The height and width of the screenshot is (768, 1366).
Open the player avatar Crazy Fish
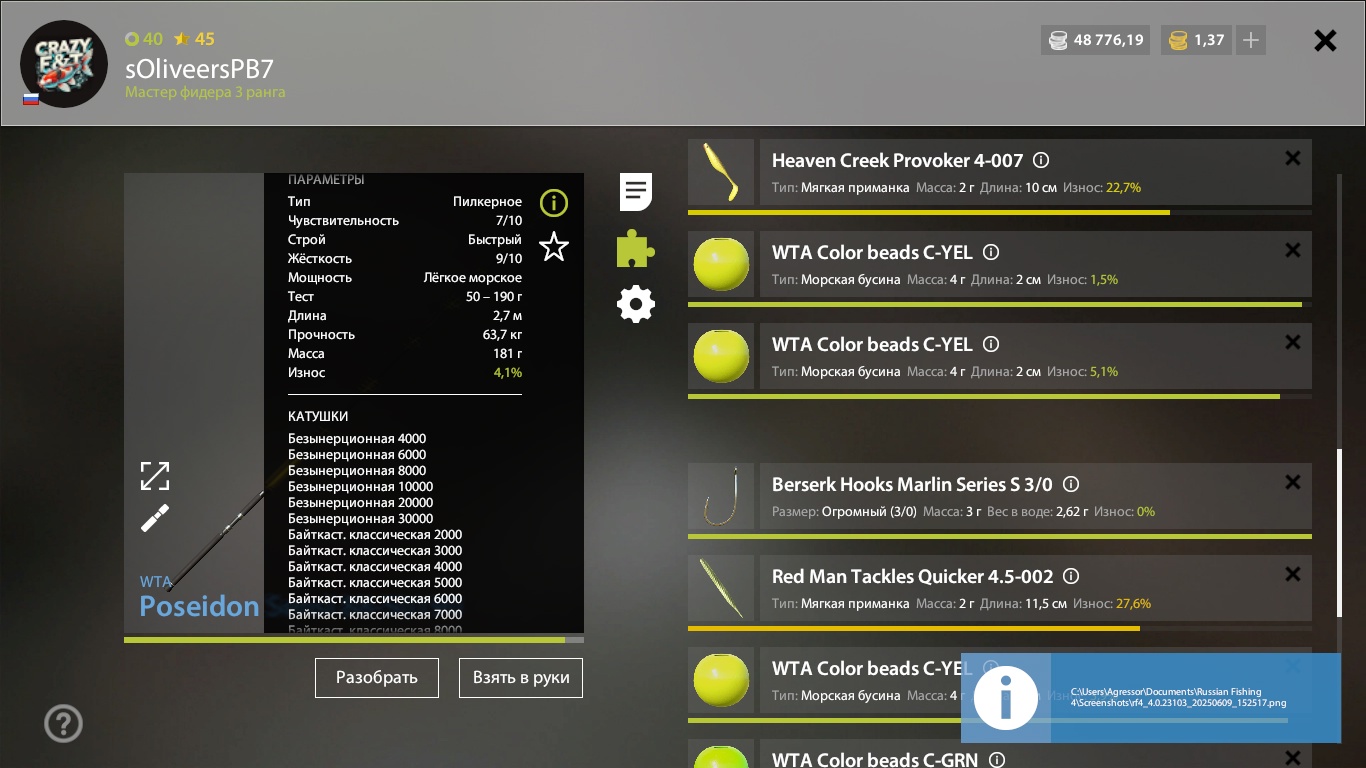(64, 64)
